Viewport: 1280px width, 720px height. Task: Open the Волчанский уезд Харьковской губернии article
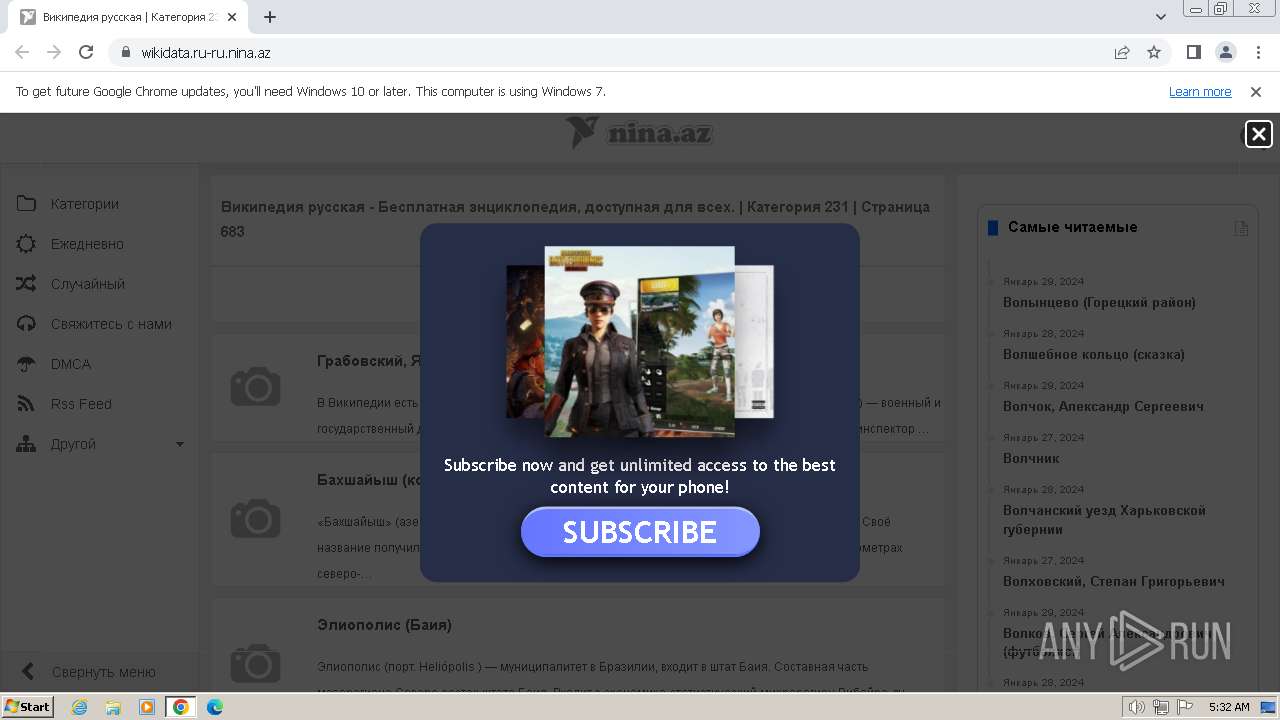click(x=1104, y=520)
